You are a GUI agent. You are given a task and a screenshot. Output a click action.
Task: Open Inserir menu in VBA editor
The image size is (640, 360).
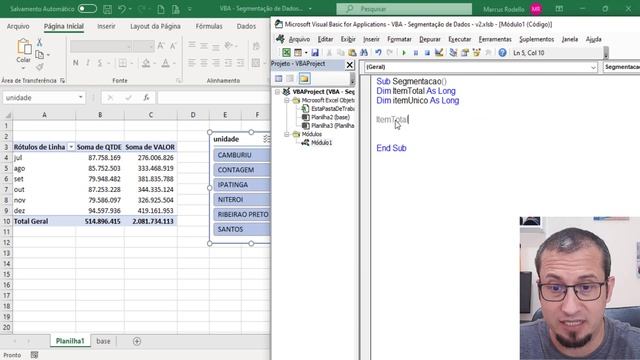point(371,39)
